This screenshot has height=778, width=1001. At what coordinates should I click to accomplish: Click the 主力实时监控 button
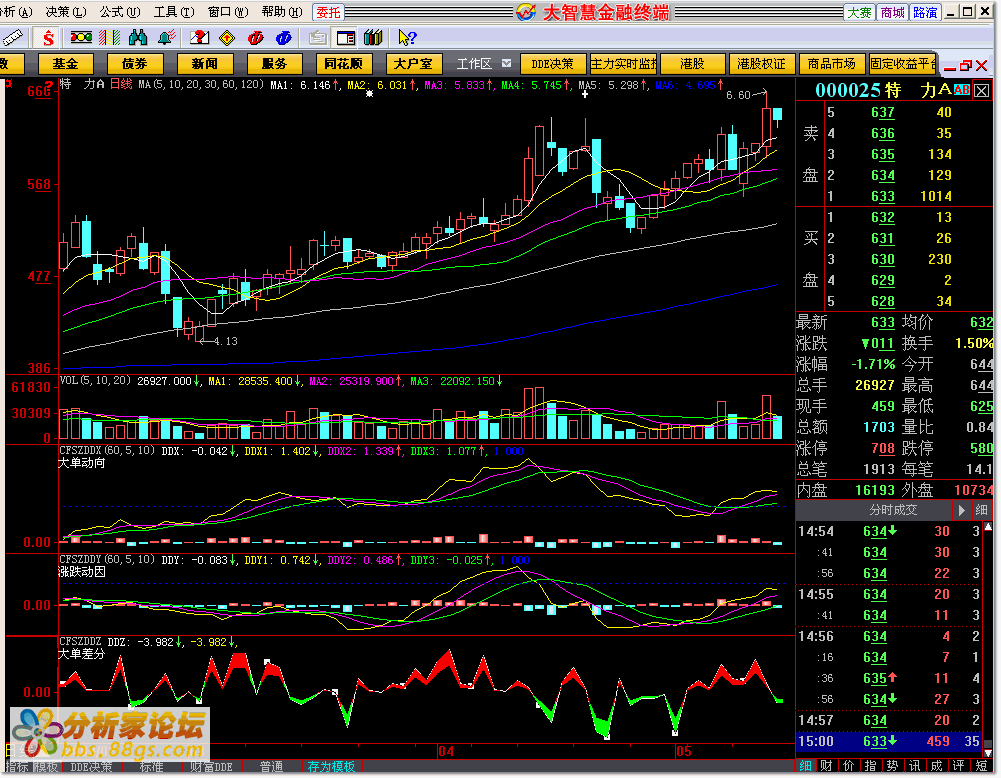pos(624,64)
